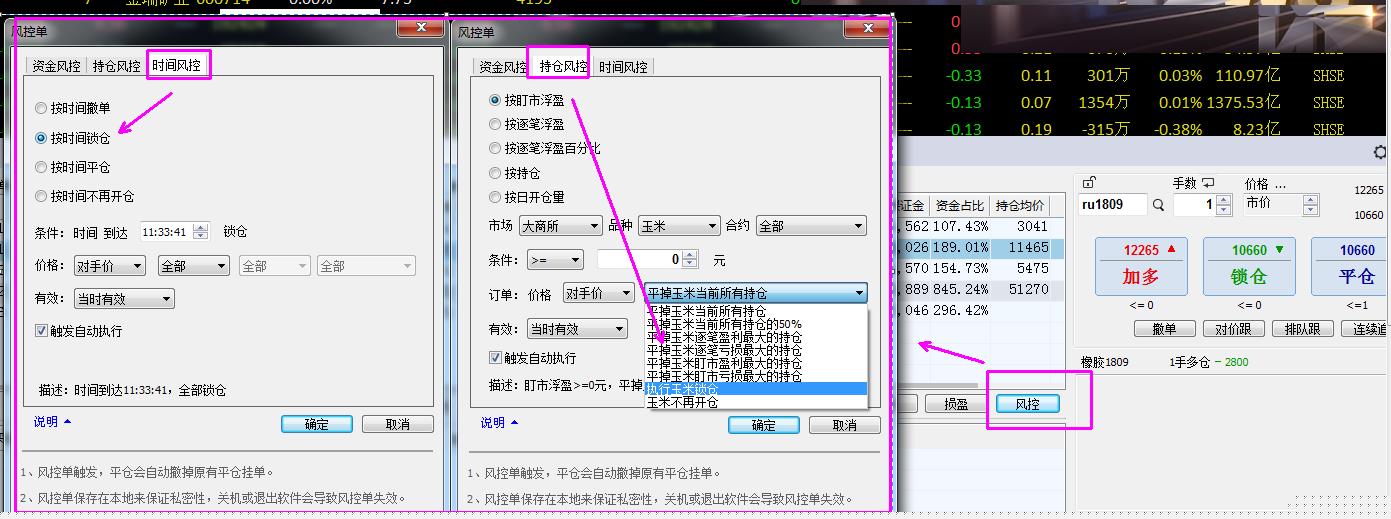Open the 有效 当时有效 dropdown in the time-risk dialog
Viewport: 1391px width, 519px height.
[x=123, y=298]
